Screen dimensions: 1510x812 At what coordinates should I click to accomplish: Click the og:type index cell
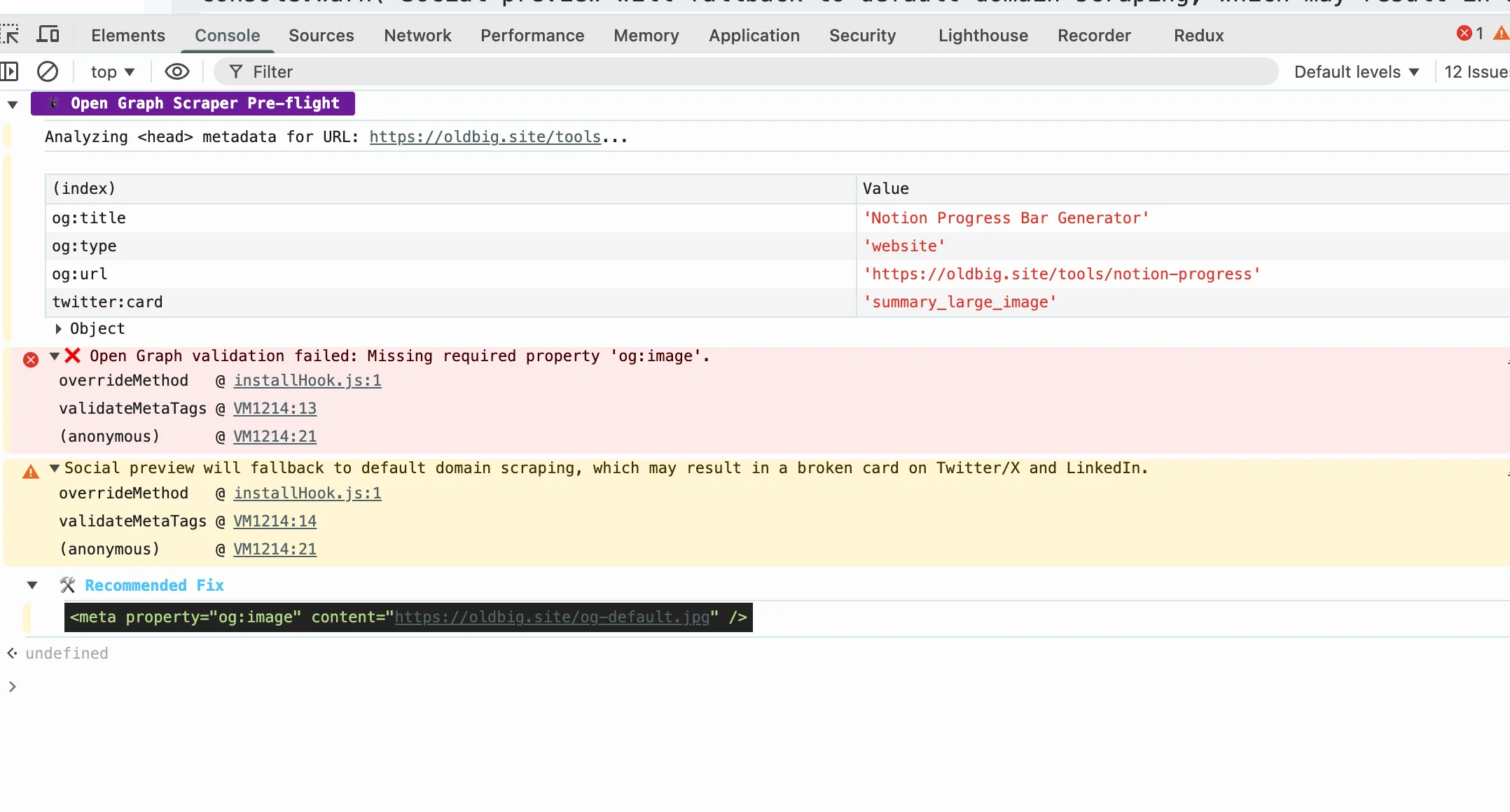pyautogui.click(x=450, y=246)
